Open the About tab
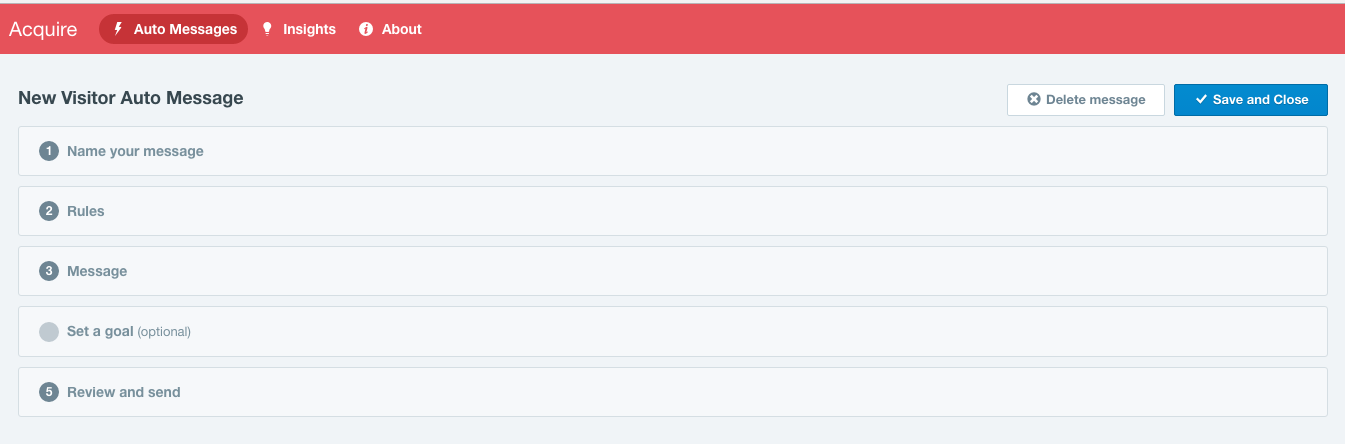1345x444 pixels. tap(401, 29)
